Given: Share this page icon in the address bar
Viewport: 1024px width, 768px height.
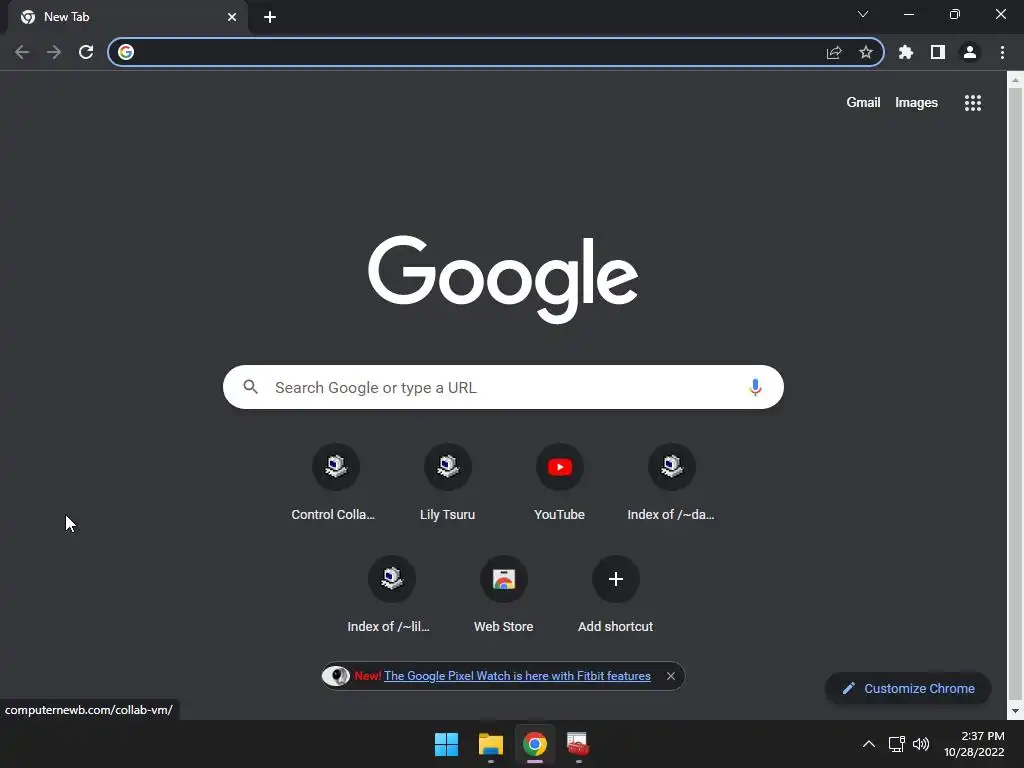Looking at the screenshot, I should coord(834,52).
